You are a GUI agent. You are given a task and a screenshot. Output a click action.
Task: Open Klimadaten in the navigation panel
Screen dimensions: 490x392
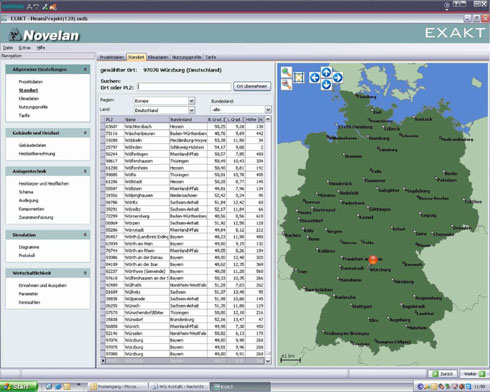(x=29, y=98)
